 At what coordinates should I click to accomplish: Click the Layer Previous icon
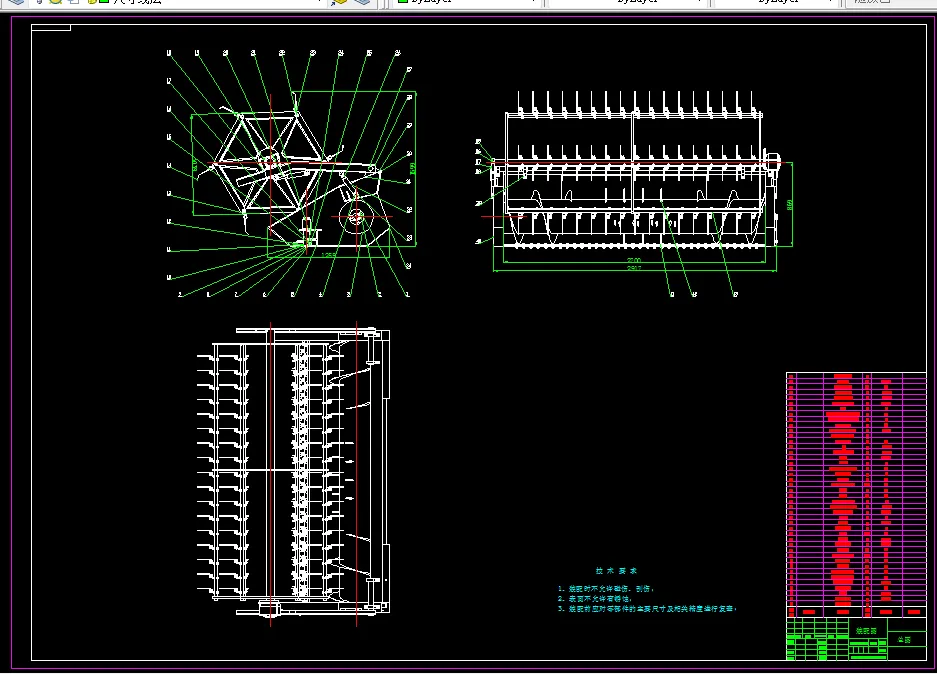[x=363, y=3]
